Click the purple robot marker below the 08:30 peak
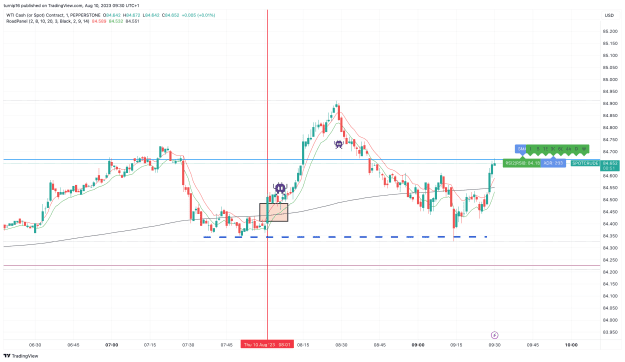The height and width of the screenshot is (362, 625). 339,144
